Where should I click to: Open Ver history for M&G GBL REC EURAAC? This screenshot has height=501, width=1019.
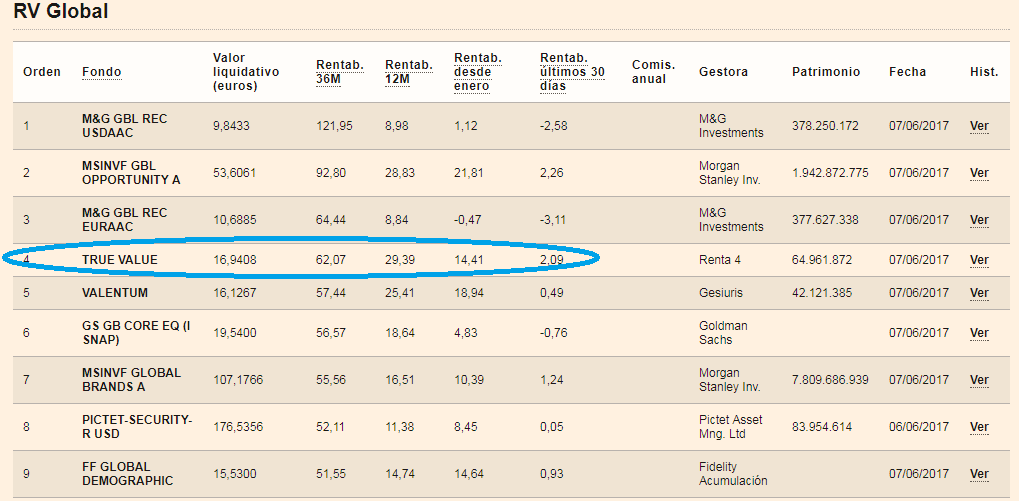(979, 220)
